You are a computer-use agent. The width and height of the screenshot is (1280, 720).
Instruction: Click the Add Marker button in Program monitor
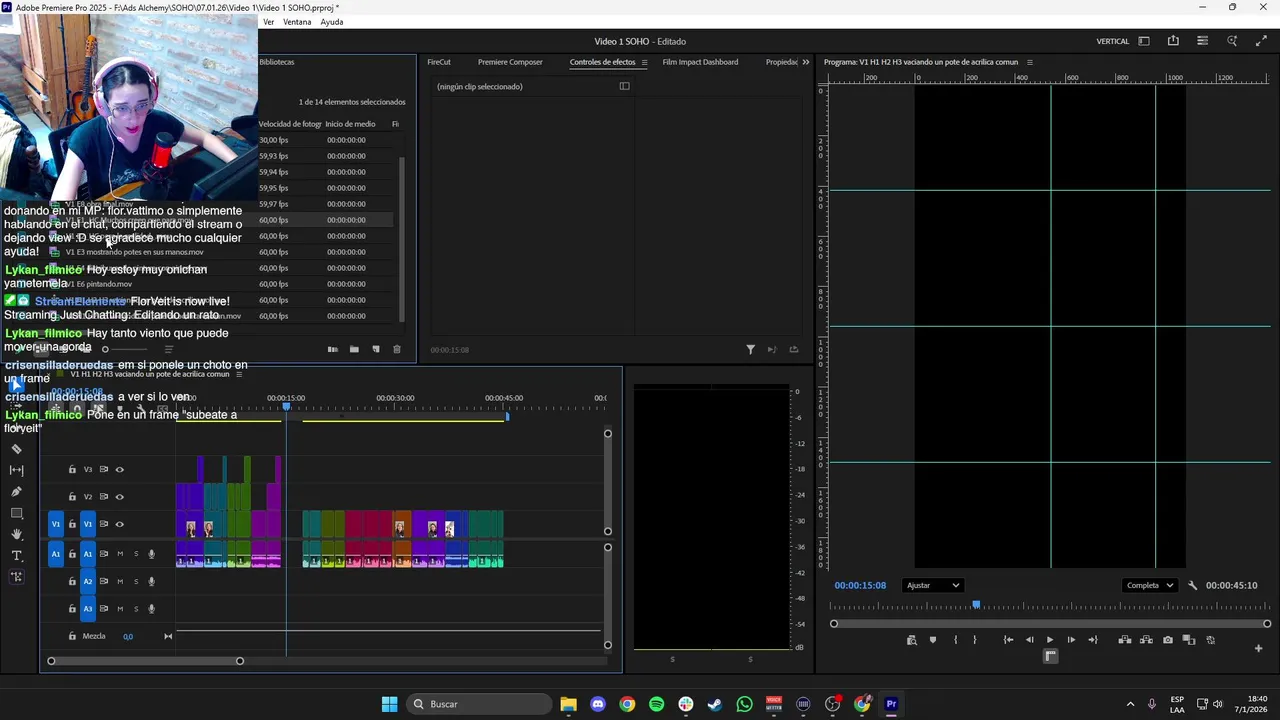(x=933, y=640)
